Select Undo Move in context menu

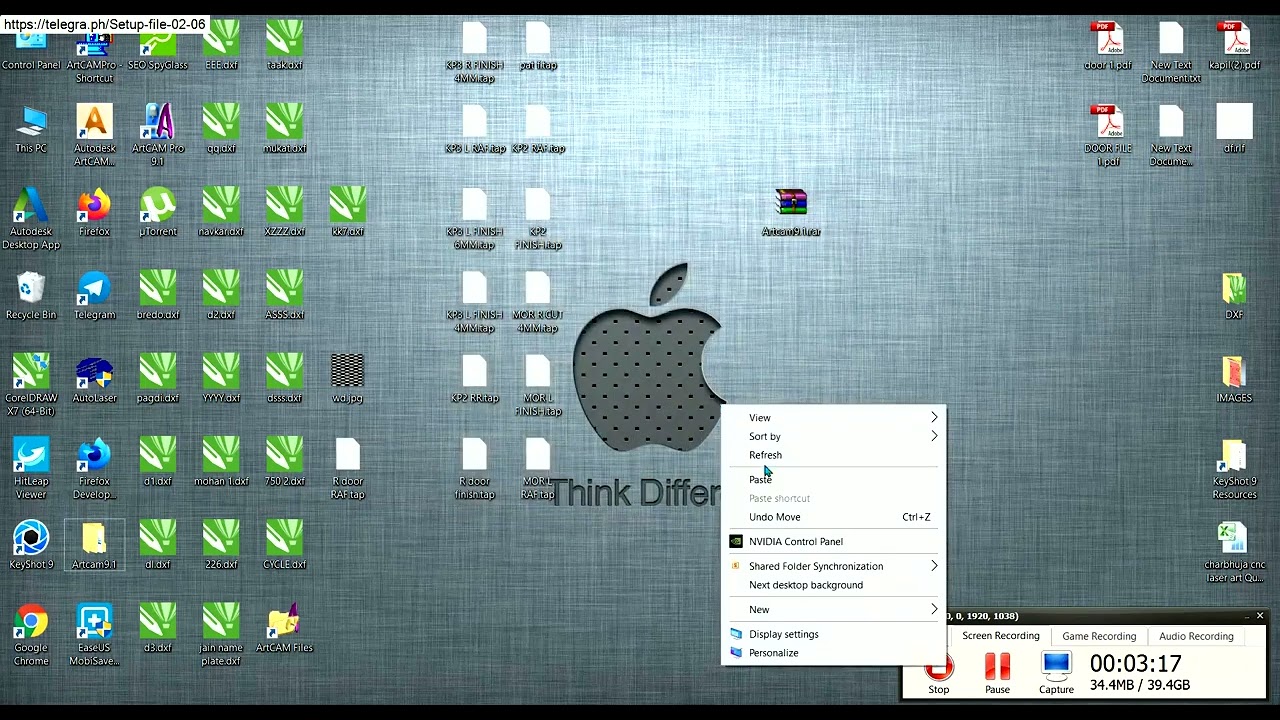pos(834,517)
